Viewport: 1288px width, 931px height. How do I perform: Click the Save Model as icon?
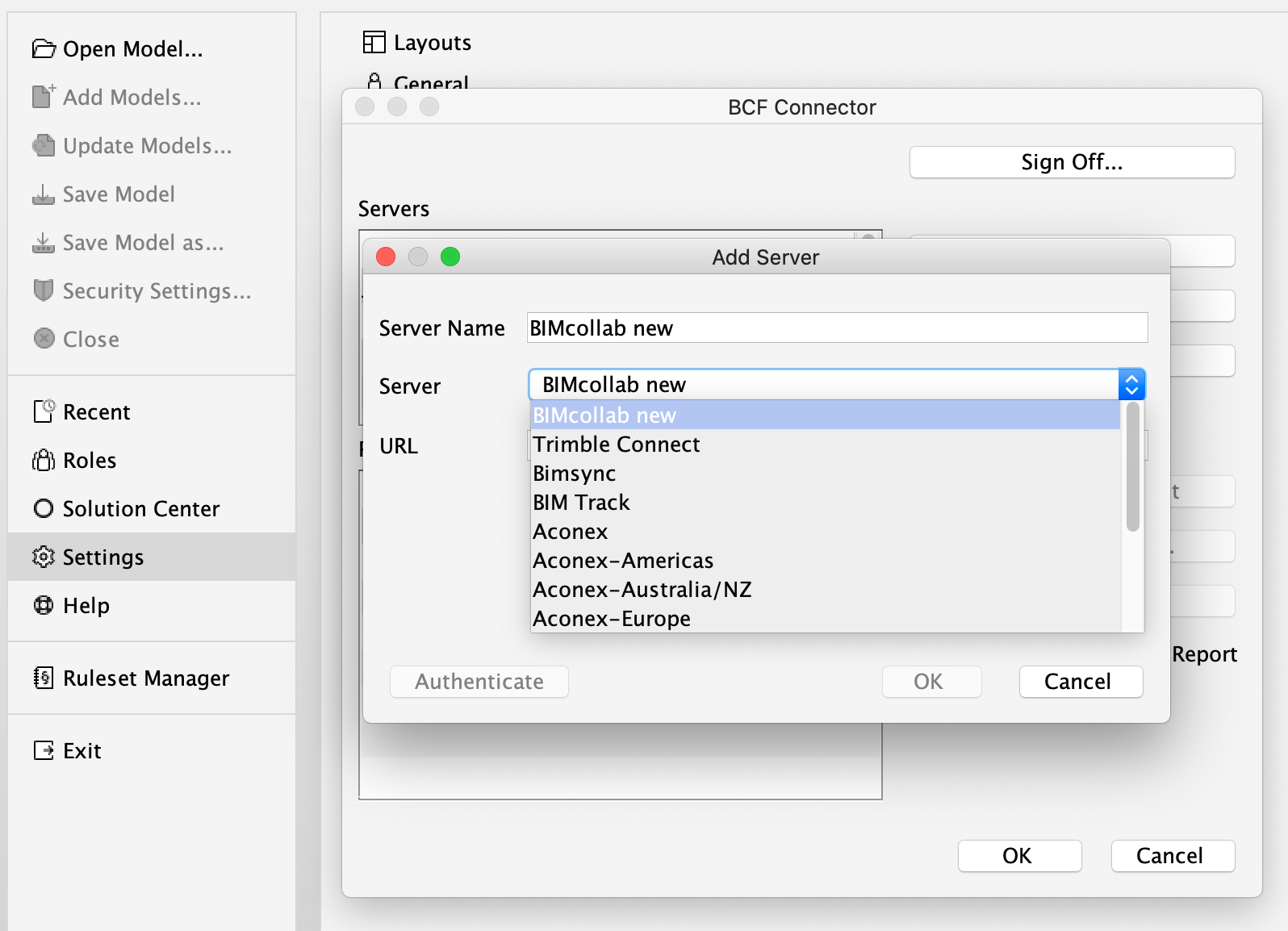pos(44,243)
